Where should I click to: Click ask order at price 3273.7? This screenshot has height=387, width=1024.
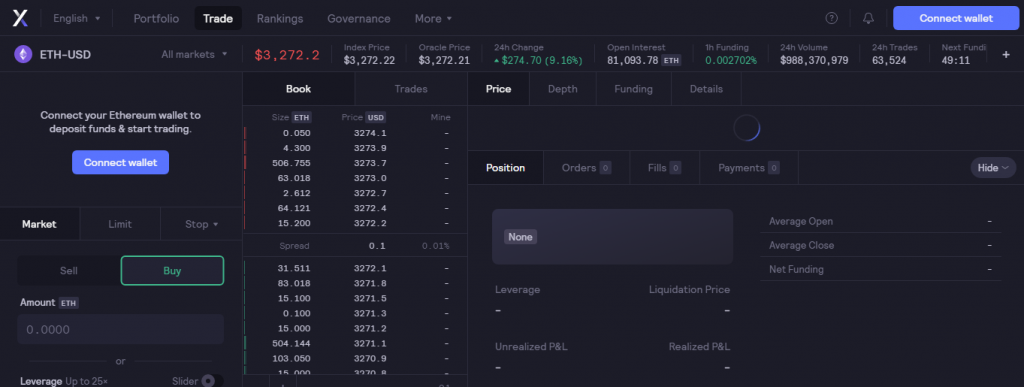(x=355, y=163)
